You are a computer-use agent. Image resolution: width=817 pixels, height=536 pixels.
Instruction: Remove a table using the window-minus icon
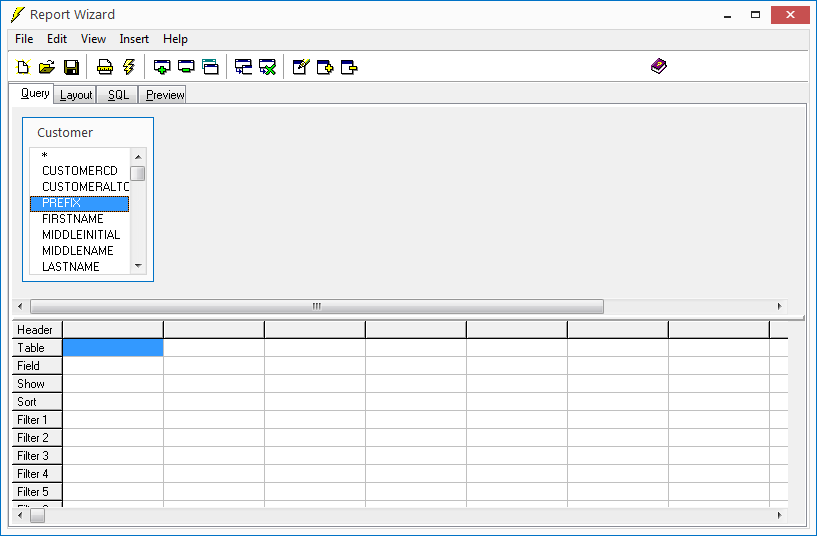pos(186,67)
